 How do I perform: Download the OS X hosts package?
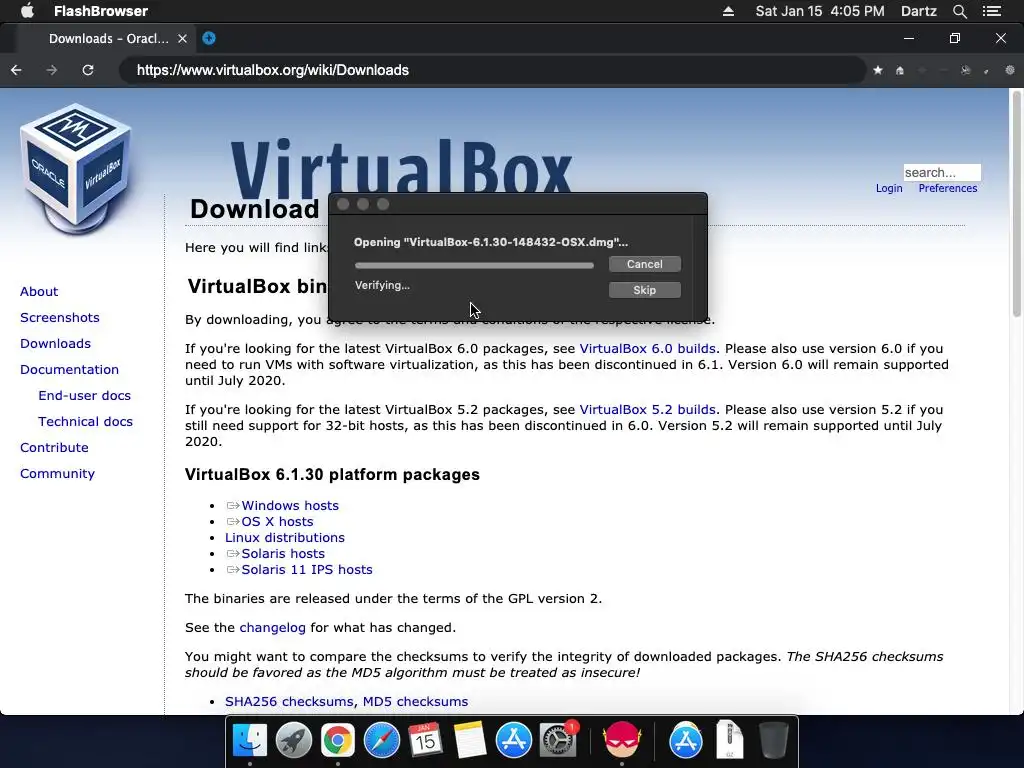coord(277,522)
